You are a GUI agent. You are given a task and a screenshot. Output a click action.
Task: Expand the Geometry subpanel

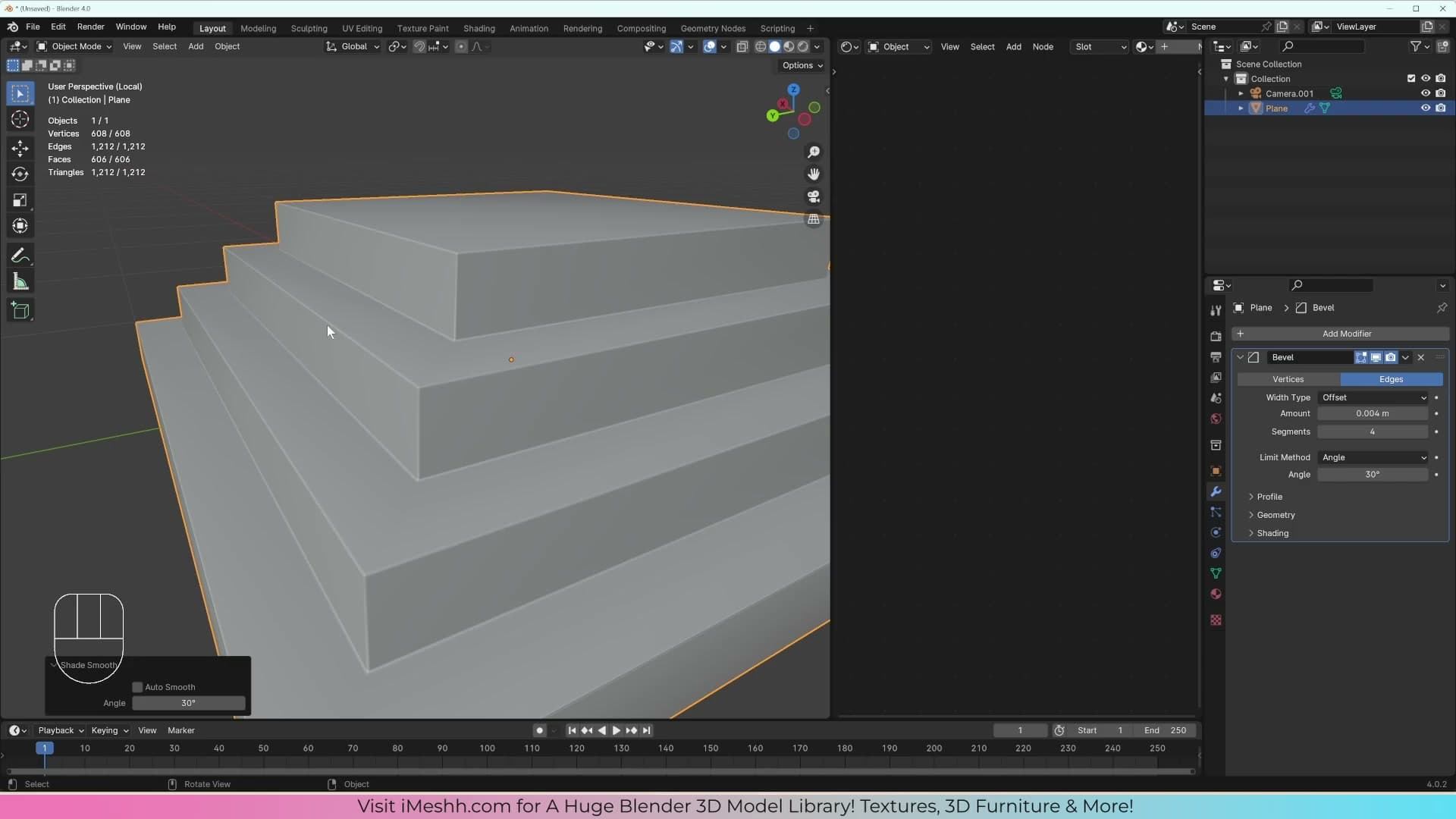coord(1275,515)
